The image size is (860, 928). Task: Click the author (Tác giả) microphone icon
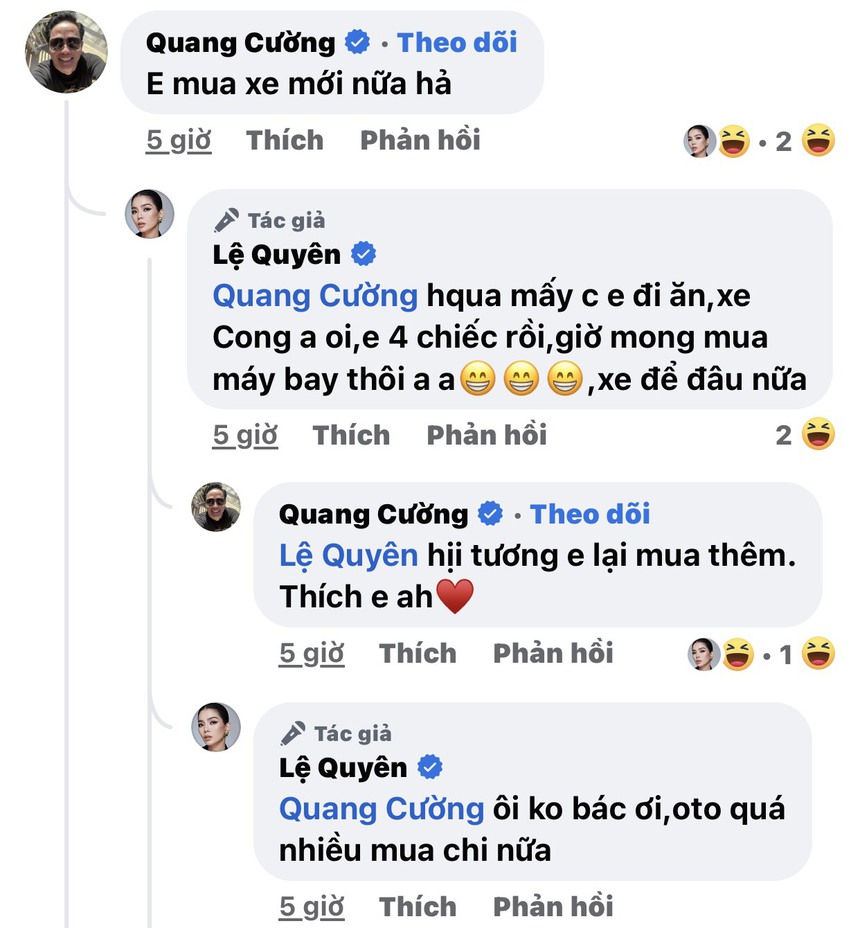[227, 219]
